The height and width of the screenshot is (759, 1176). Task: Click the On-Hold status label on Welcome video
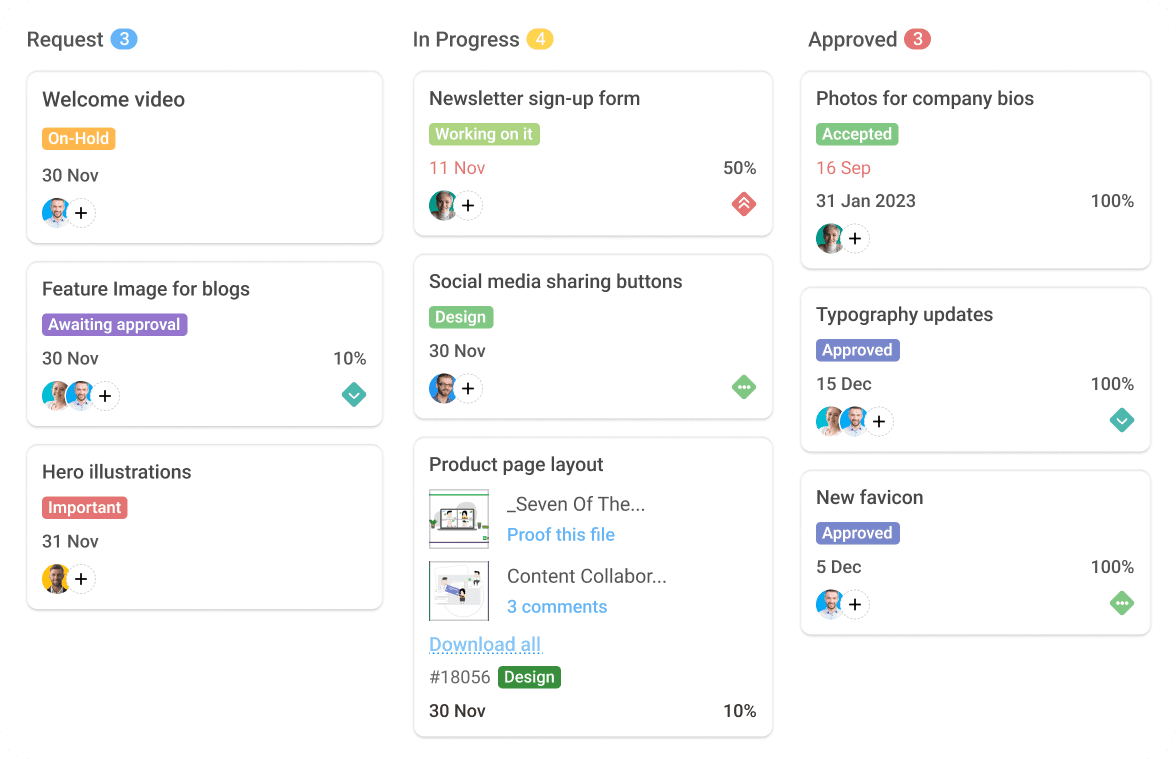pos(78,139)
